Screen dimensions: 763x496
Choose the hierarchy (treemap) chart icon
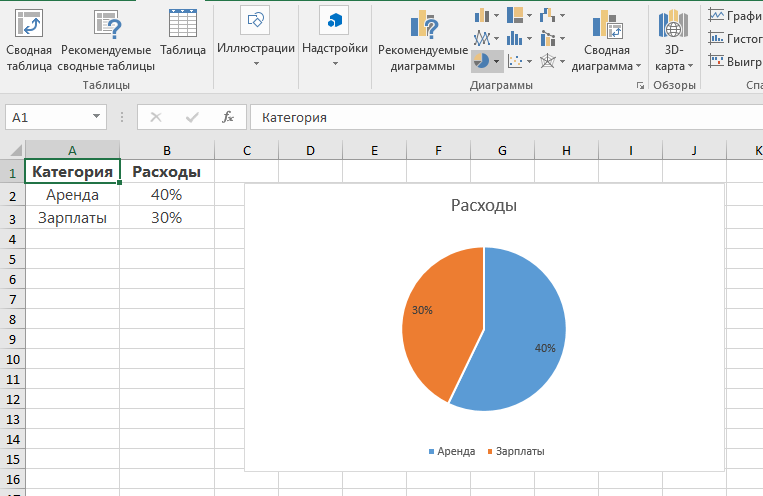pos(515,16)
